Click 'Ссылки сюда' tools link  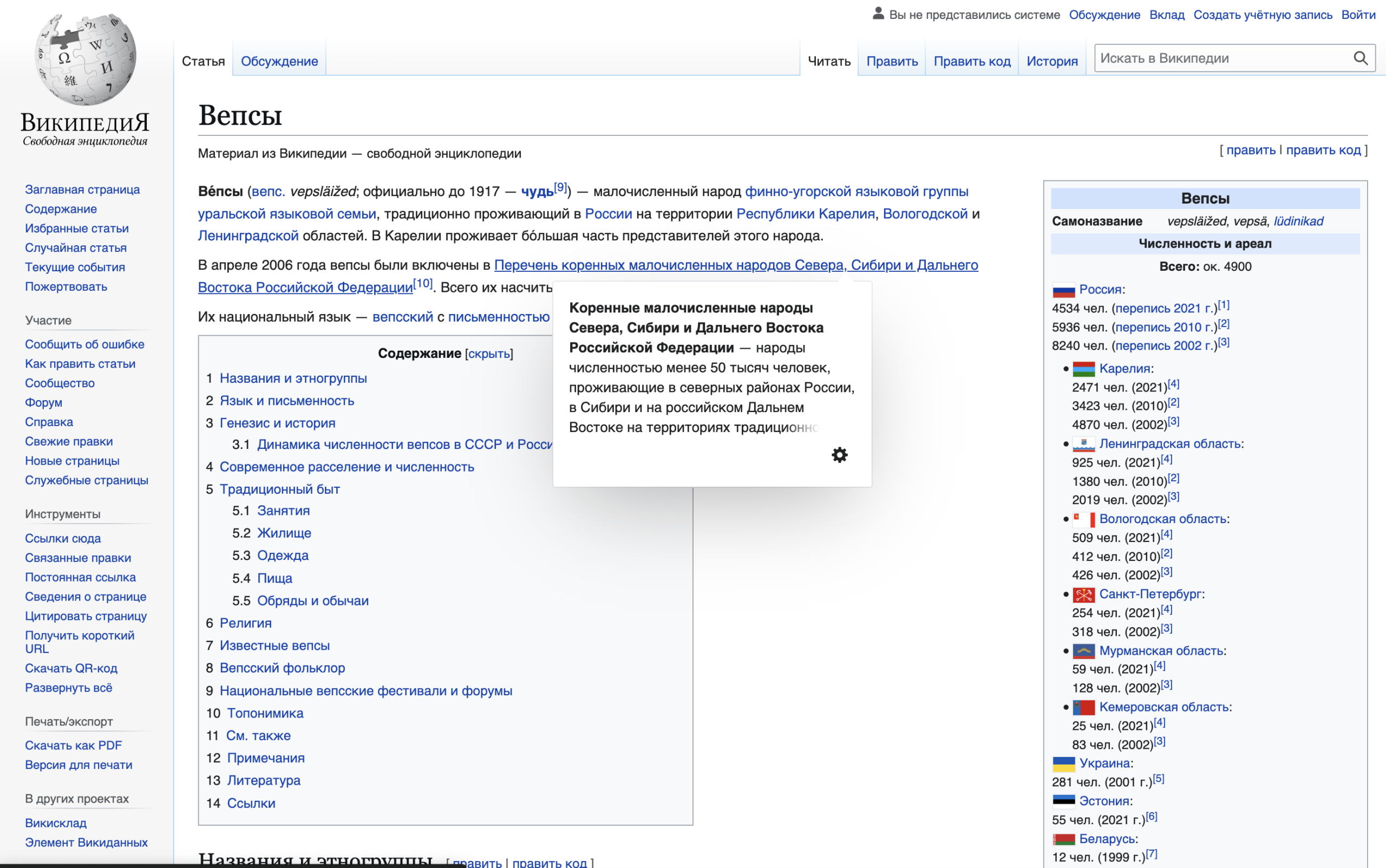[x=63, y=538]
